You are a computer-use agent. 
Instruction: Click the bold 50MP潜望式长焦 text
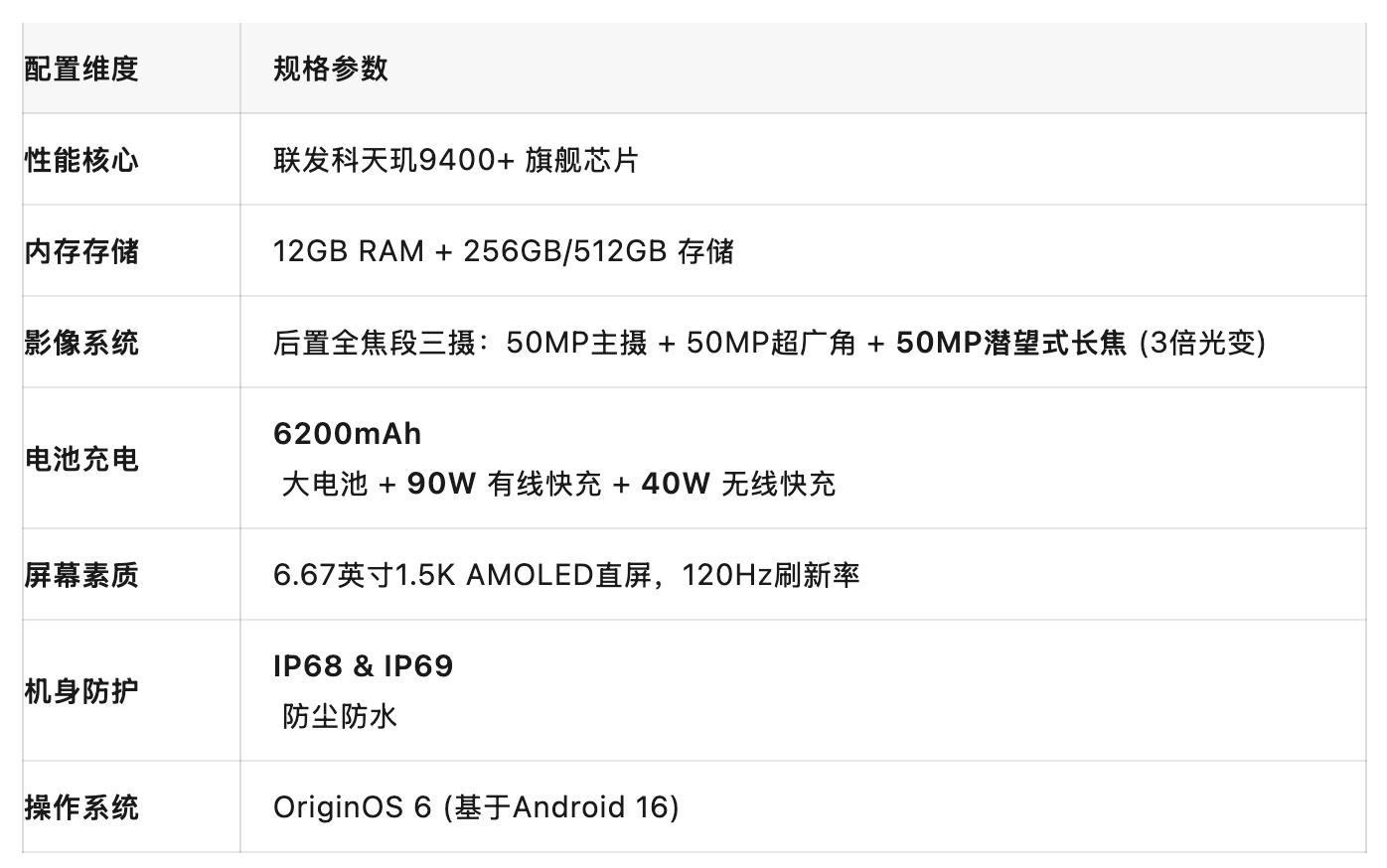(x=1011, y=343)
